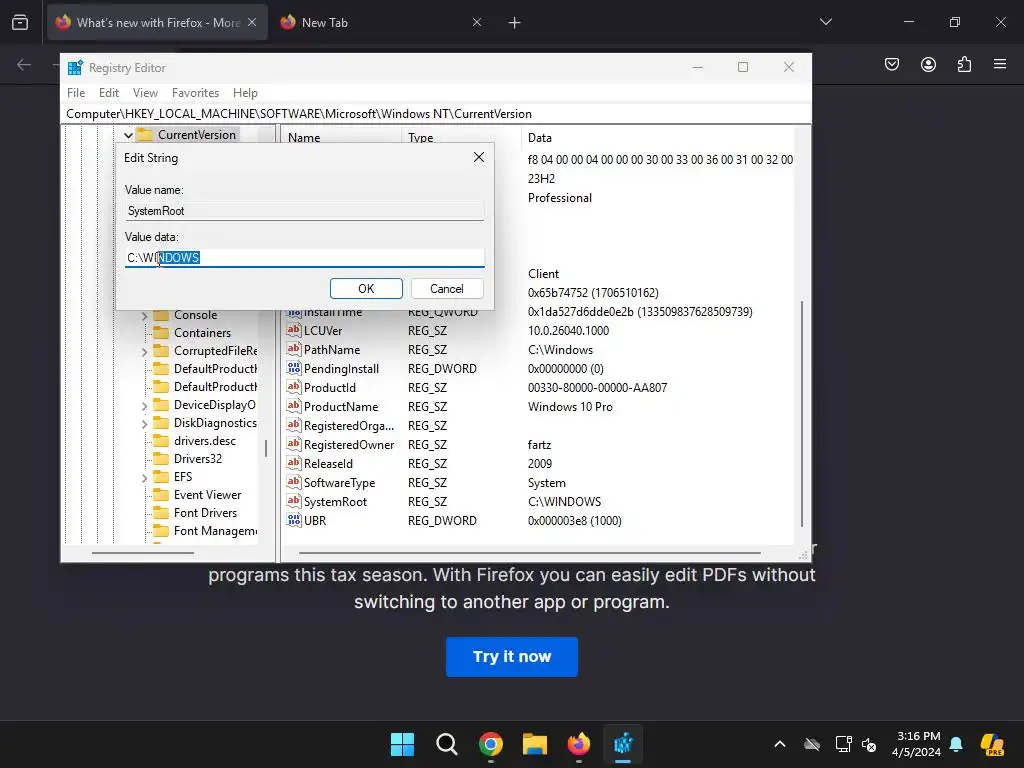Select the Font Drivers key
Screen dimensions: 1024x768
click(205, 513)
